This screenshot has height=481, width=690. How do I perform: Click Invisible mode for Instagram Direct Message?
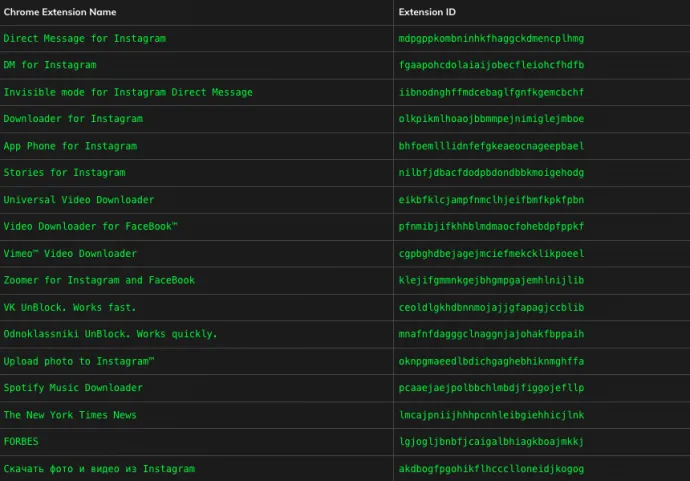coord(128,92)
